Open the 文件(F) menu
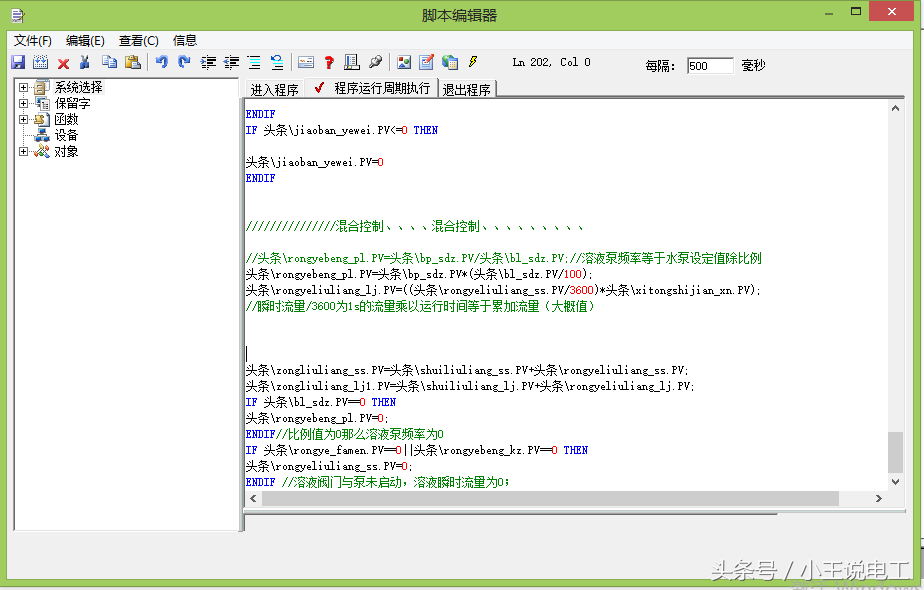 pyautogui.click(x=33, y=41)
